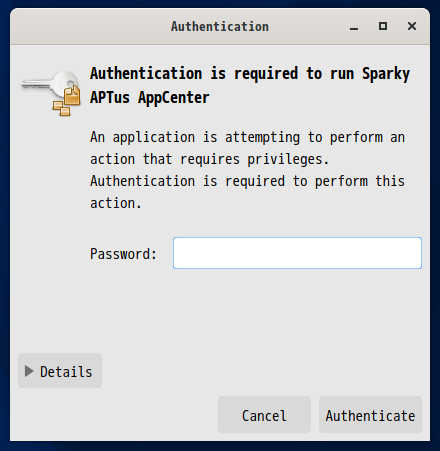440x451 pixels.
Task: Click the orange package box on key icon
Action: point(72,95)
